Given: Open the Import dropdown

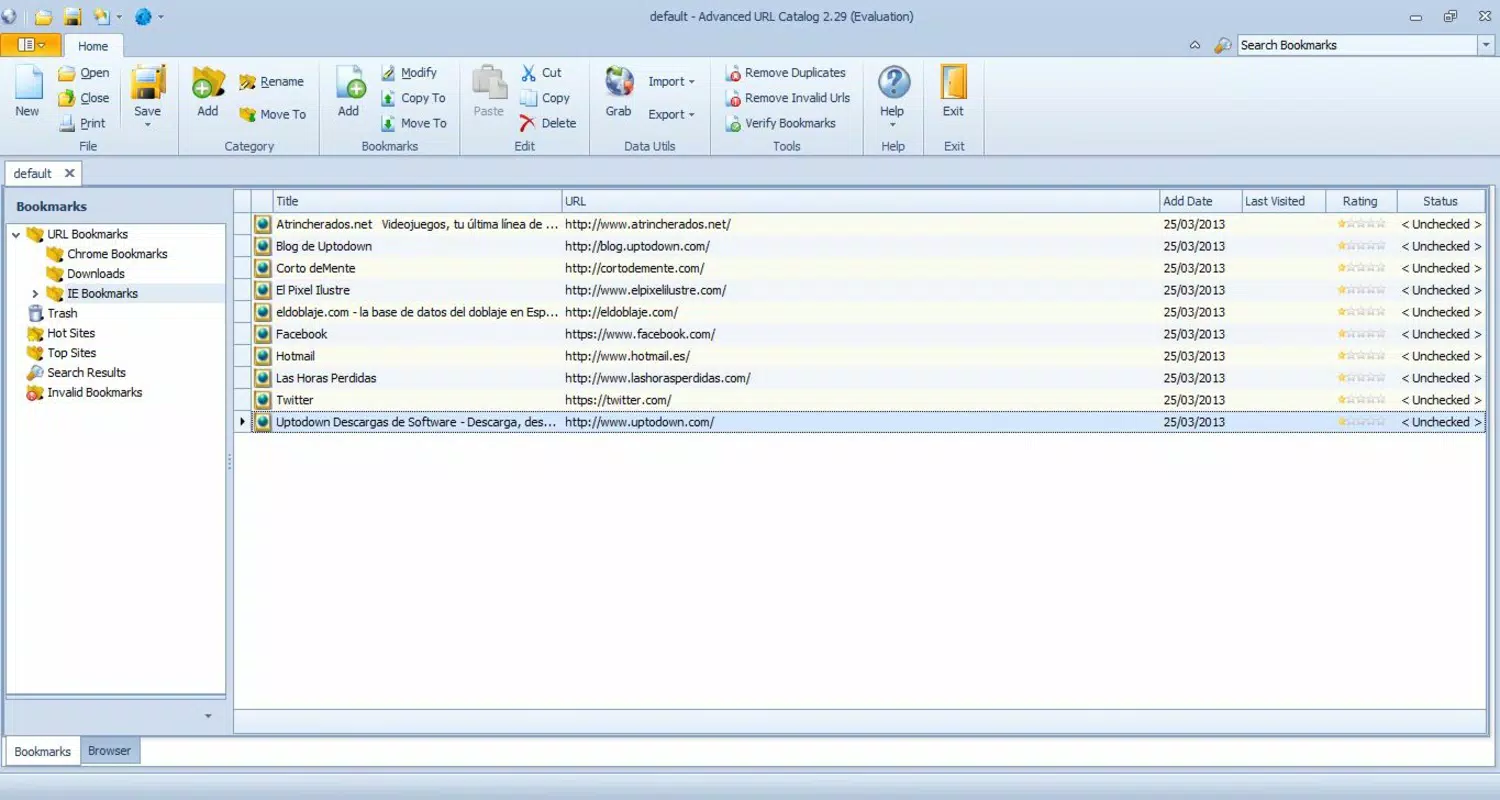Looking at the screenshot, I should click(671, 82).
